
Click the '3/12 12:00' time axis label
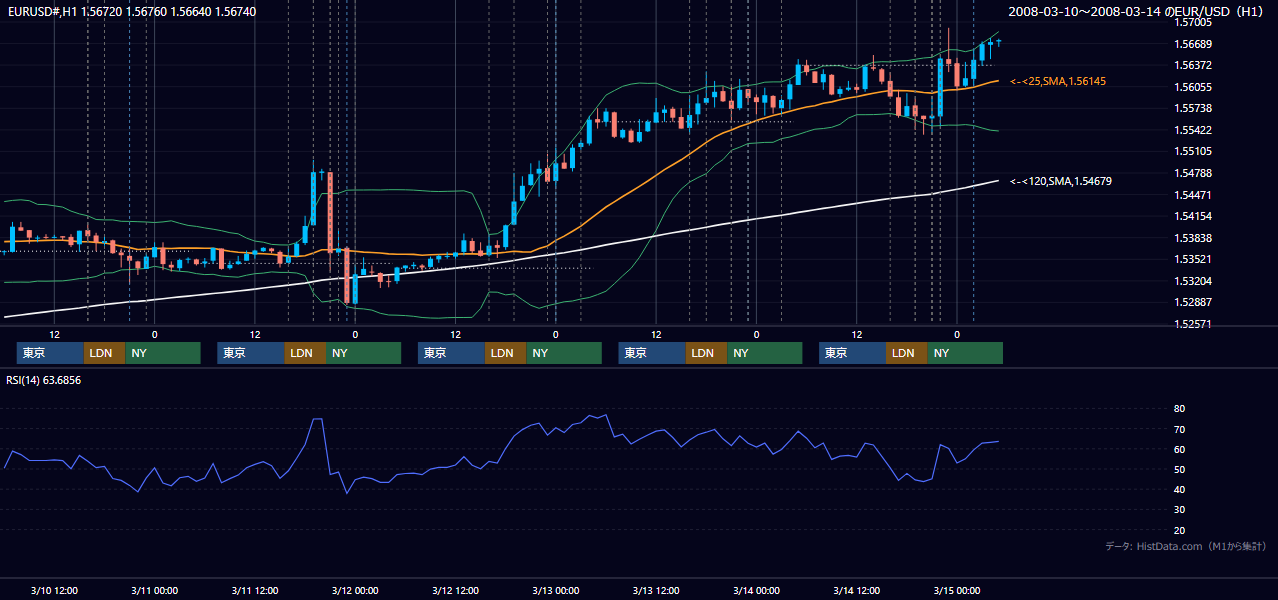pos(455,590)
